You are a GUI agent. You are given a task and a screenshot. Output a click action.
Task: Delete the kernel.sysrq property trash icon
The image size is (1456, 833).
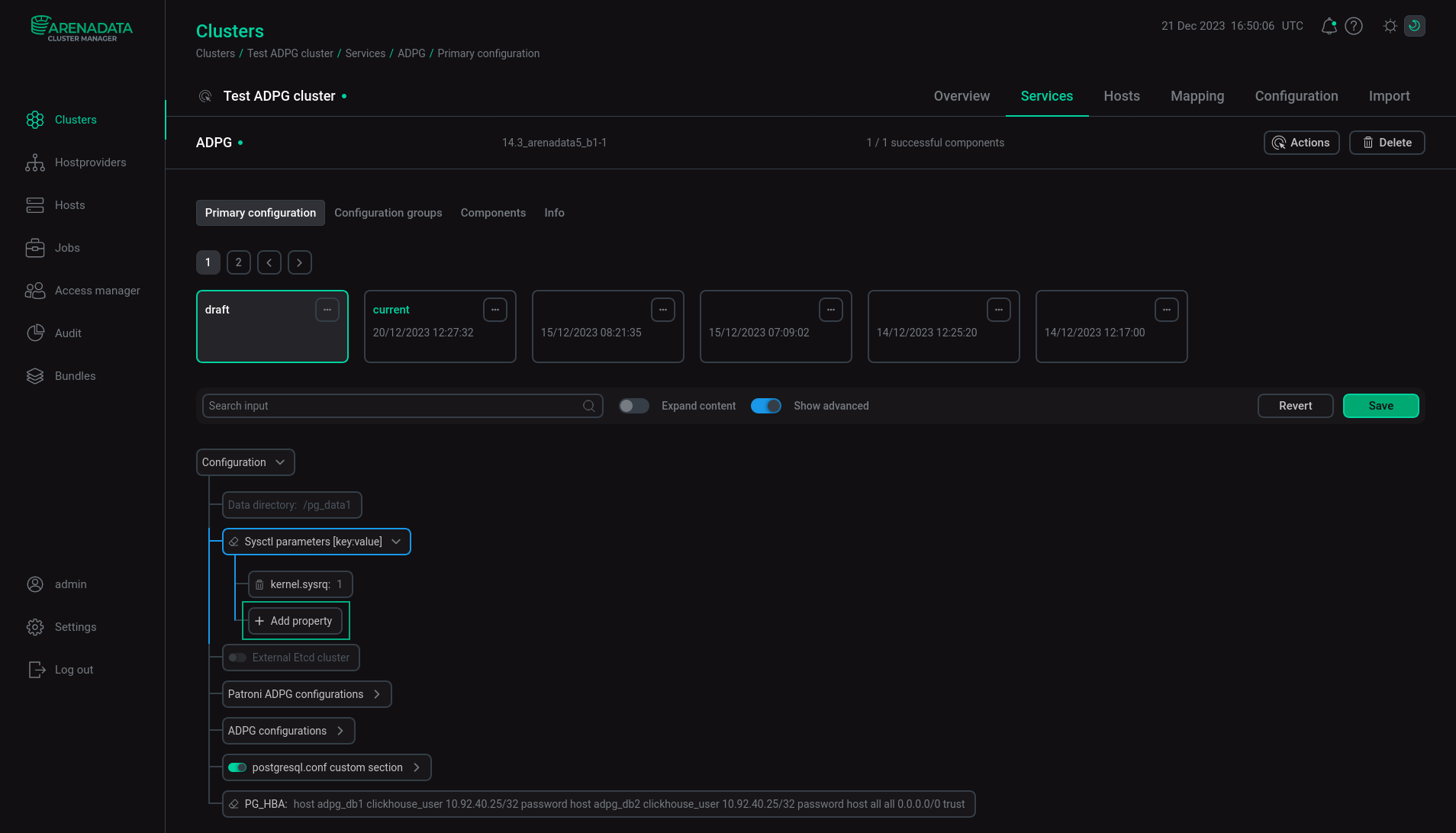click(259, 584)
